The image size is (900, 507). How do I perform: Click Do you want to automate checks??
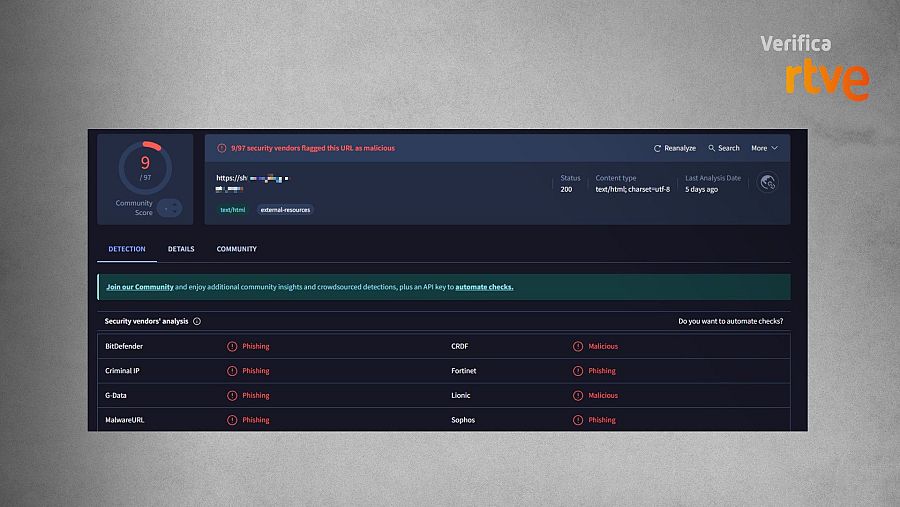[x=731, y=322]
